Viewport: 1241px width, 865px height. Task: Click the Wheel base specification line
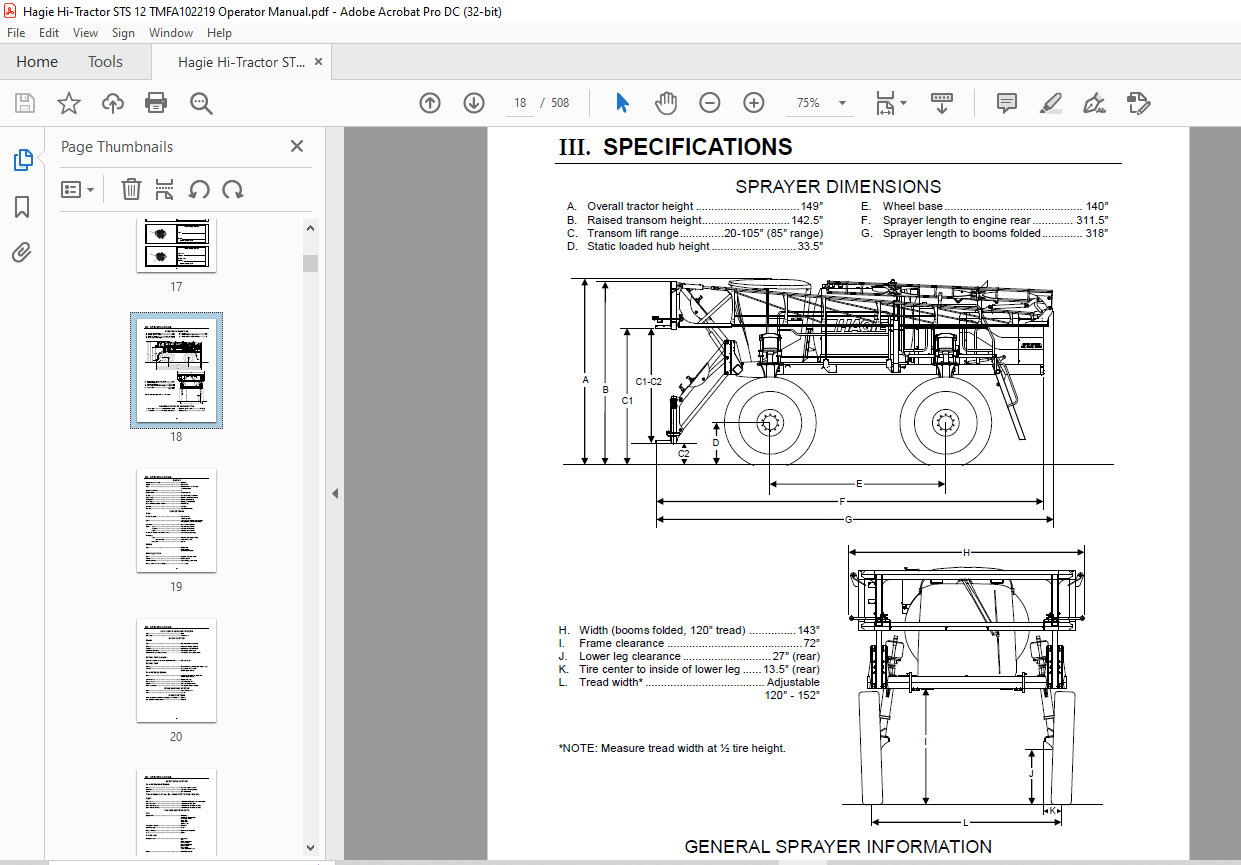pyautogui.click(x=985, y=206)
